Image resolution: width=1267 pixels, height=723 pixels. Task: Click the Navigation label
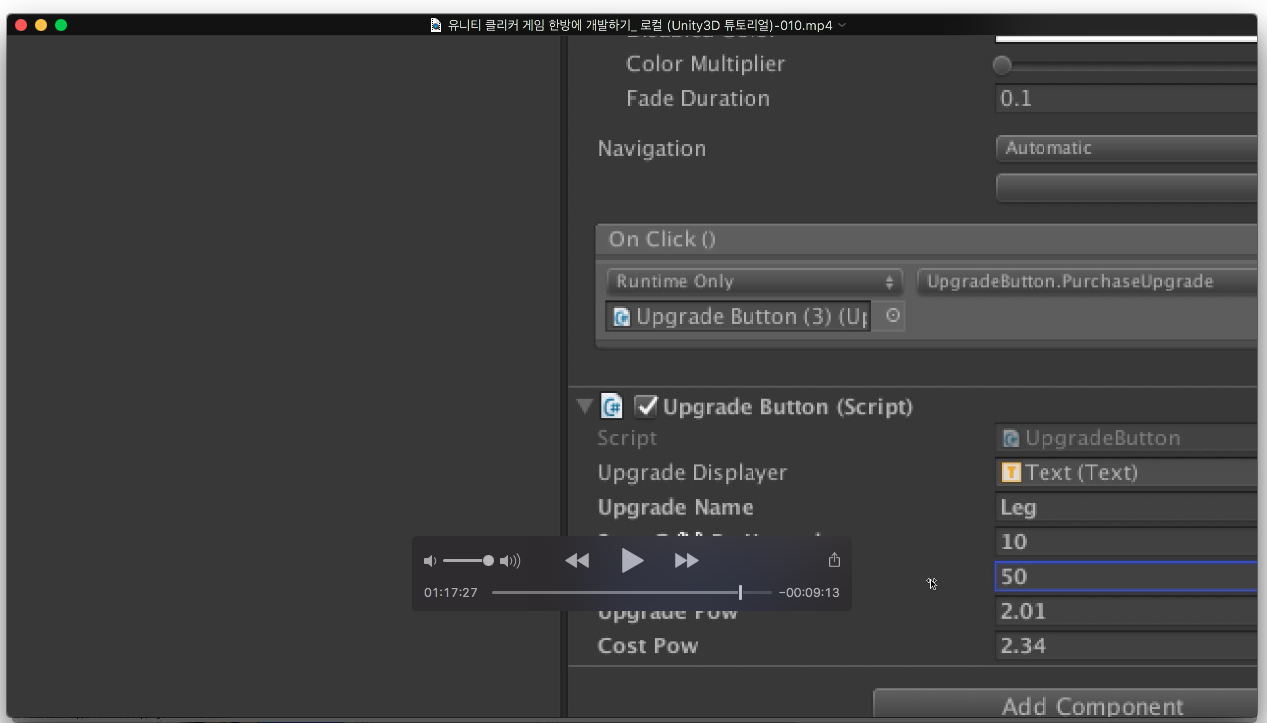point(651,149)
